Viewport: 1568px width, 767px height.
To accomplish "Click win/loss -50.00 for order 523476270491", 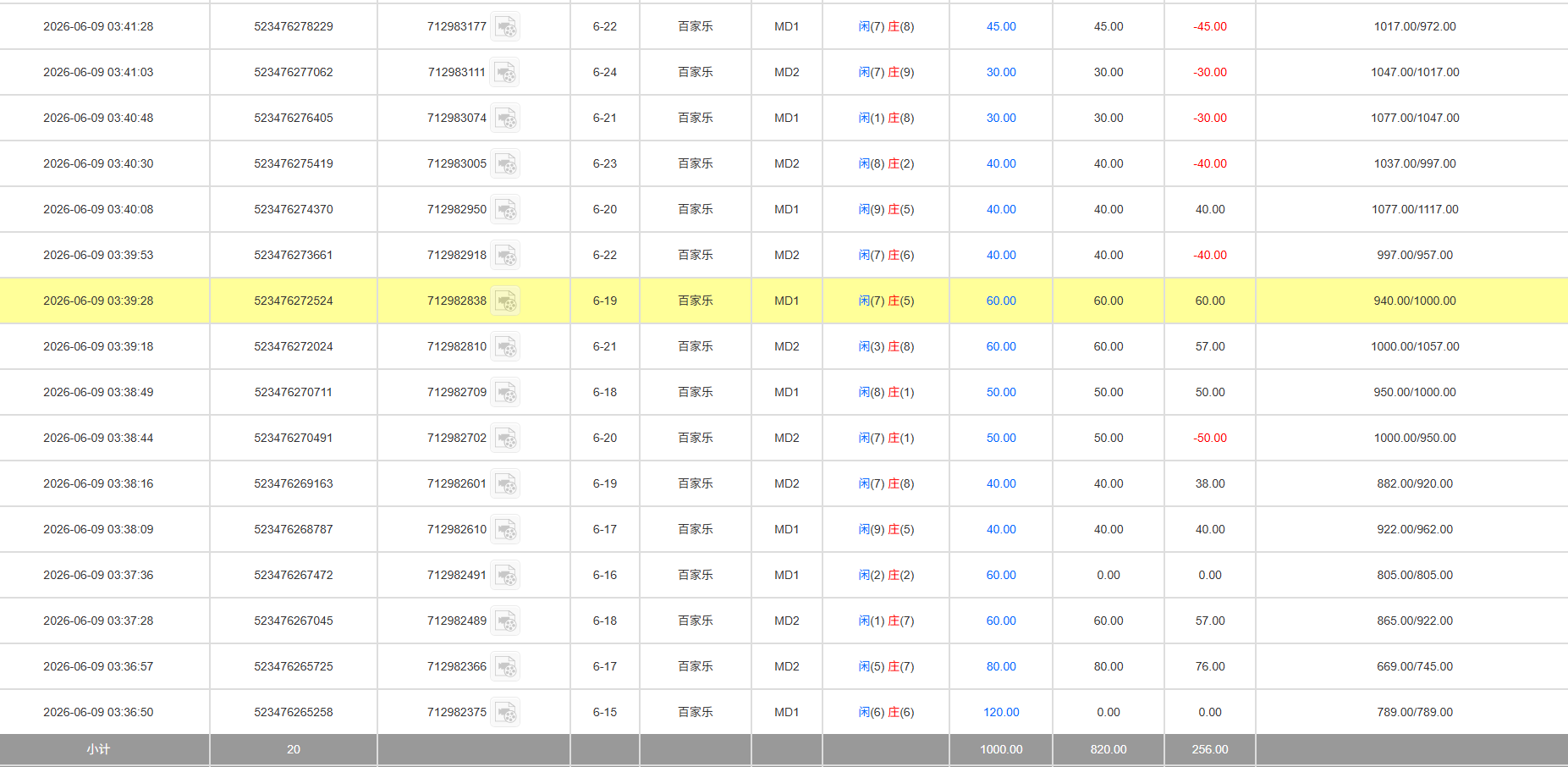I will click(1210, 438).
